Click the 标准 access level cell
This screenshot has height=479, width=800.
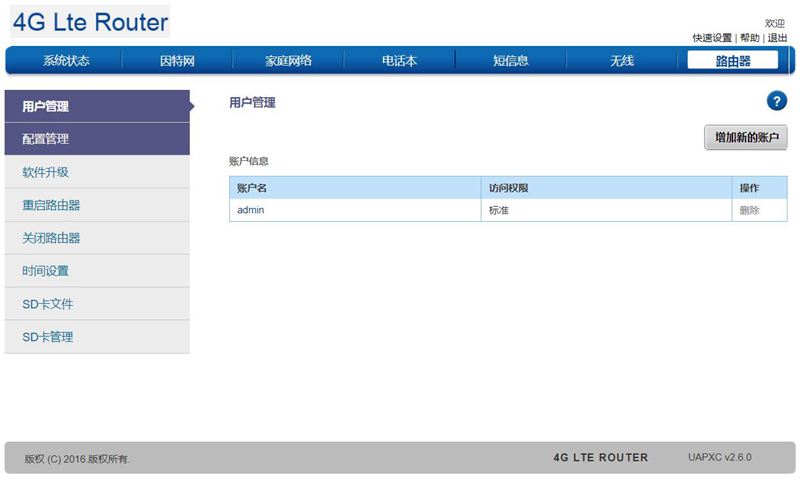[x=606, y=210]
